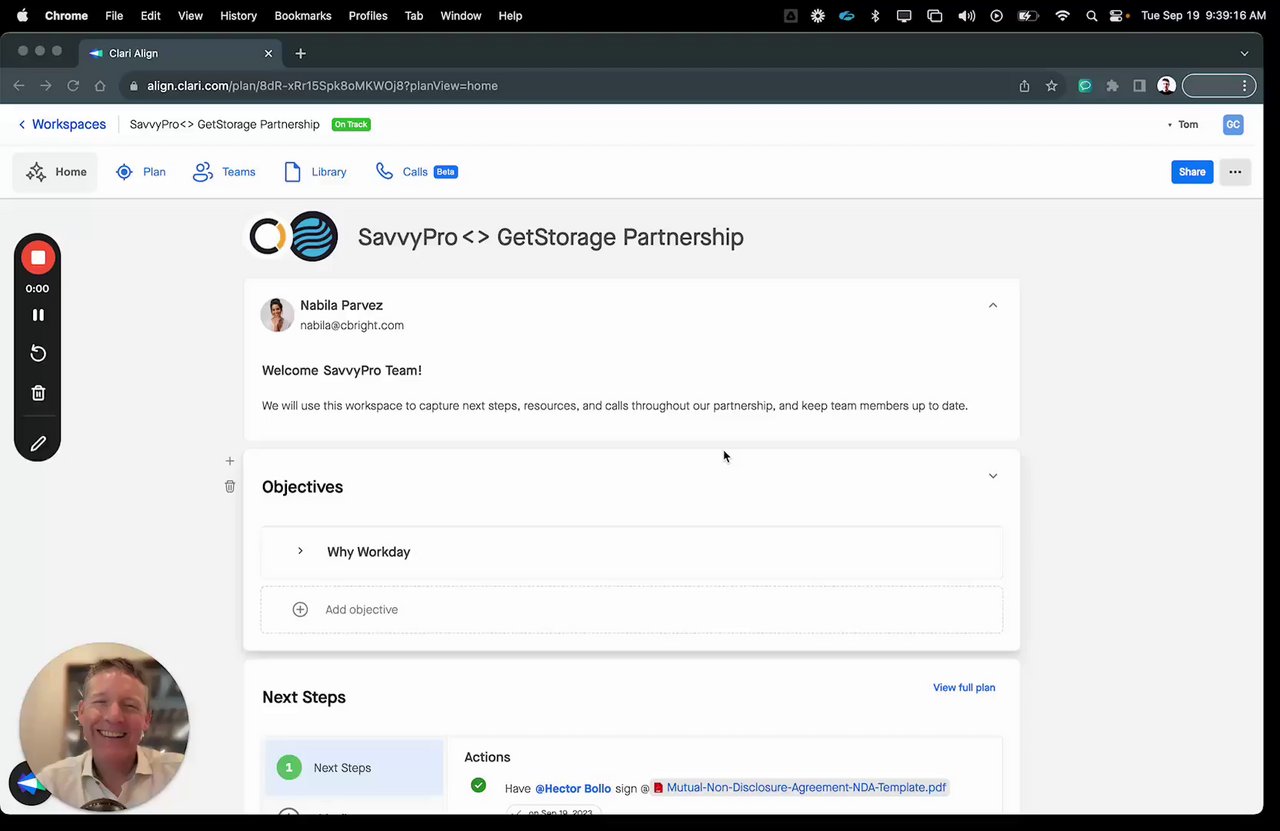Click the browser forward arrow

46,86
